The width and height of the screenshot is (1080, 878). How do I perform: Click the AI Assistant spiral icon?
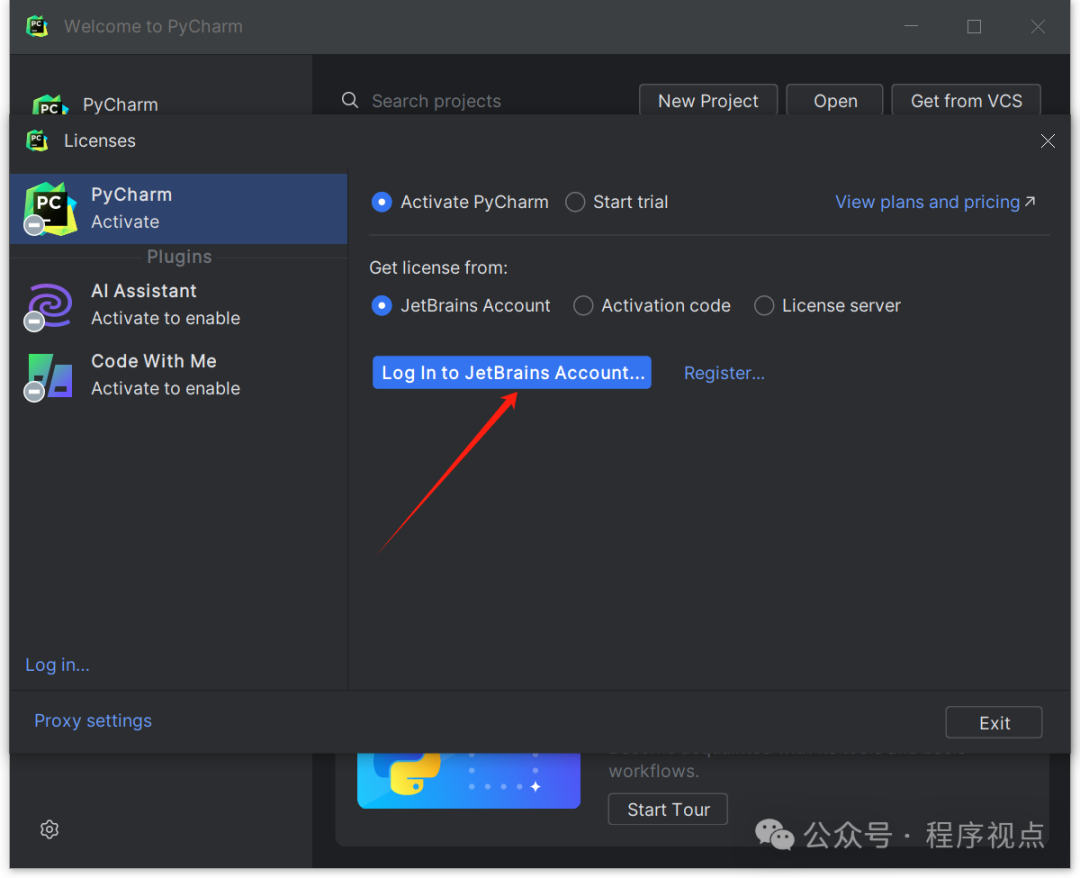pos(48,306)
